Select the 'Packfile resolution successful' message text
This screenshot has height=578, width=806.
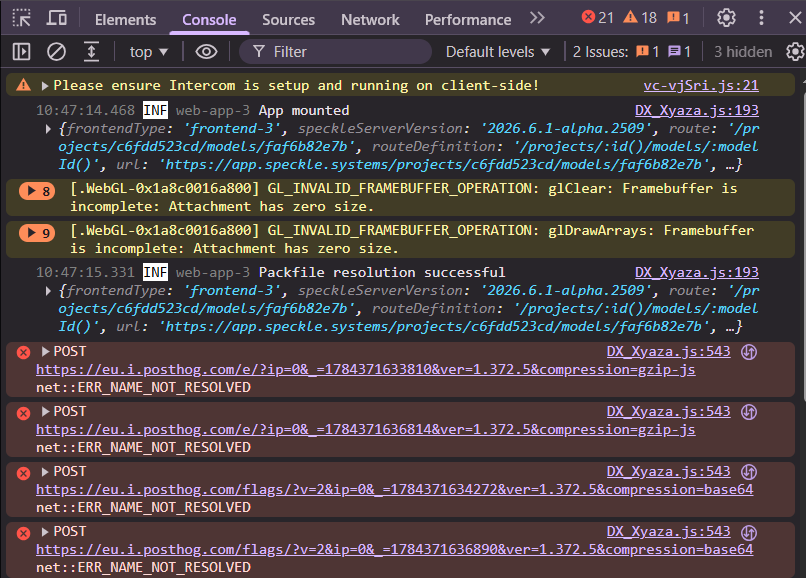tap(382, 272)
